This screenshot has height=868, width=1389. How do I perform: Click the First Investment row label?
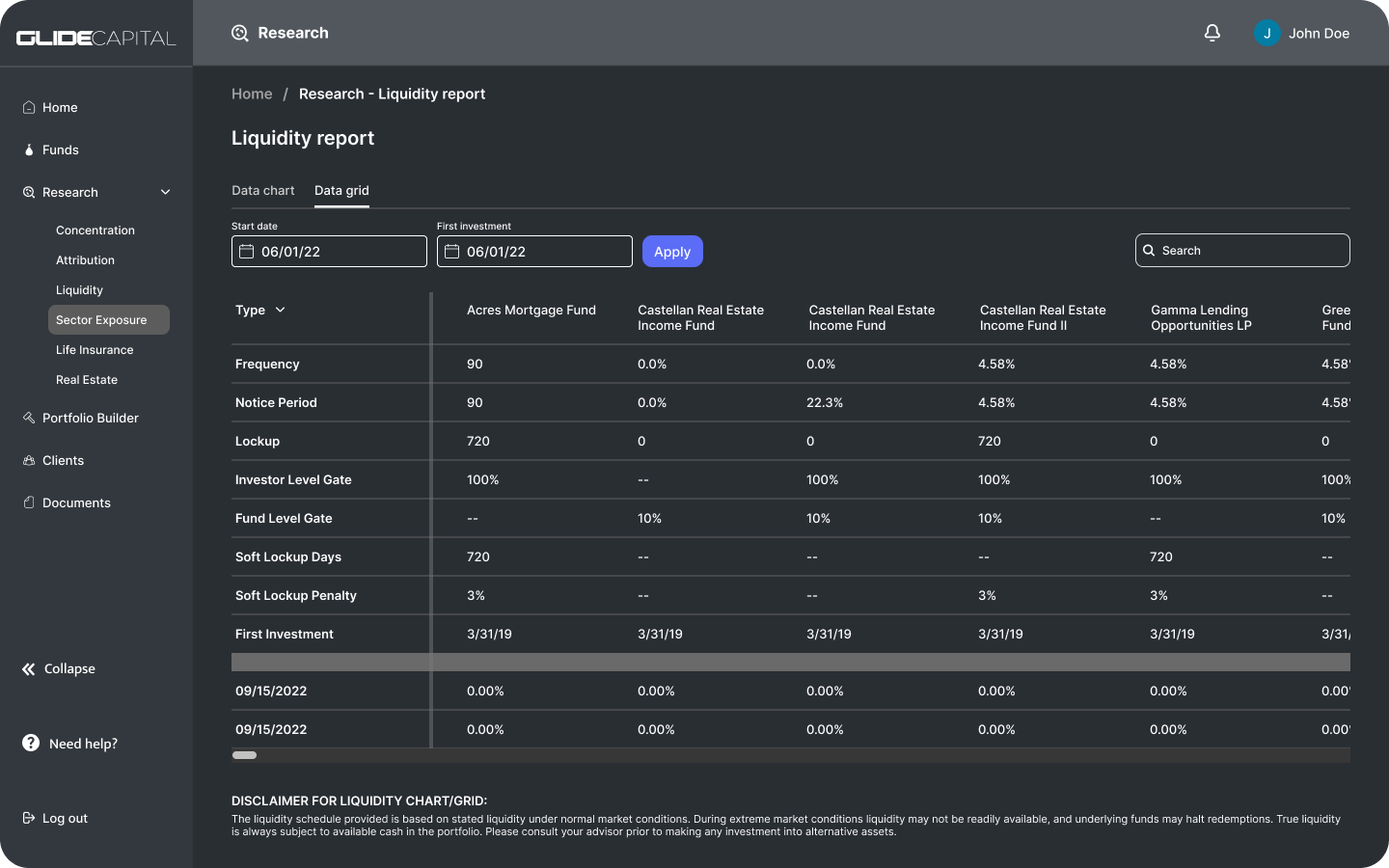point(285,634)
